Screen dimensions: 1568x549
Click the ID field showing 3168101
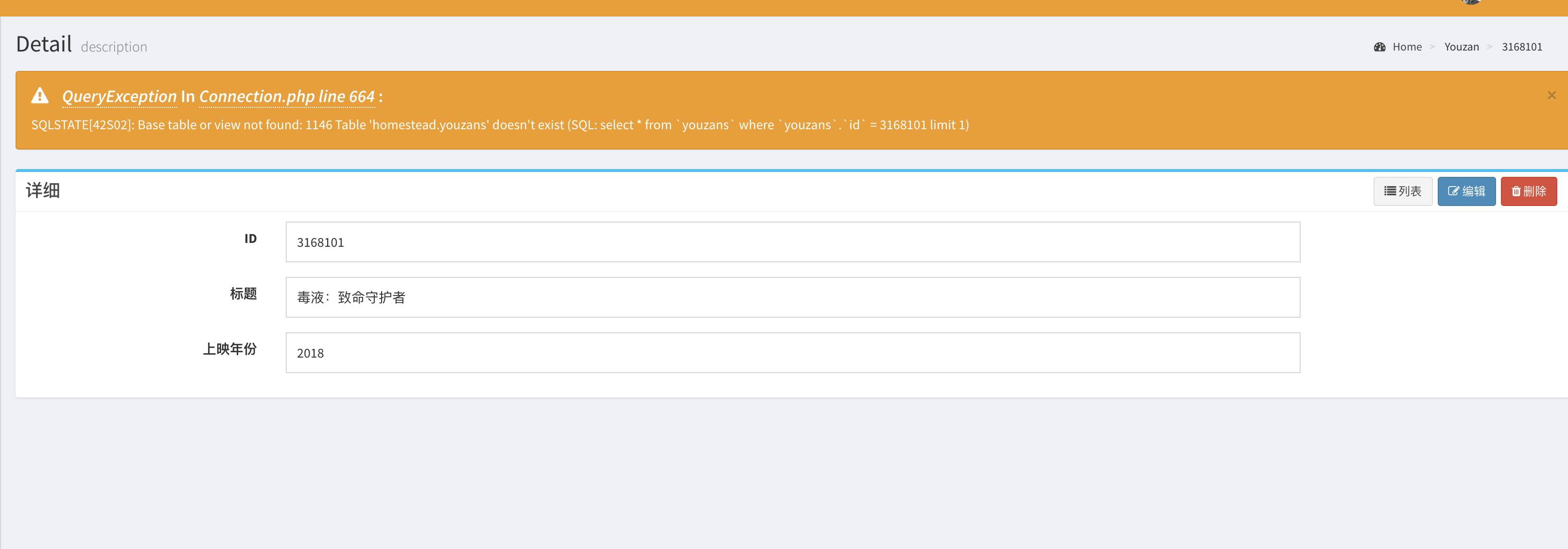pos(793,242)
